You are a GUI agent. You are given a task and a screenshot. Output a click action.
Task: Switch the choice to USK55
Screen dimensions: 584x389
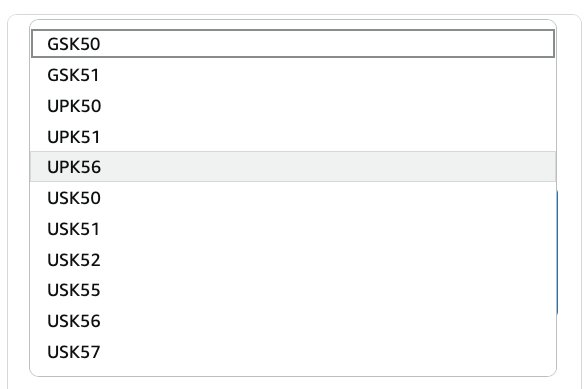293,290
